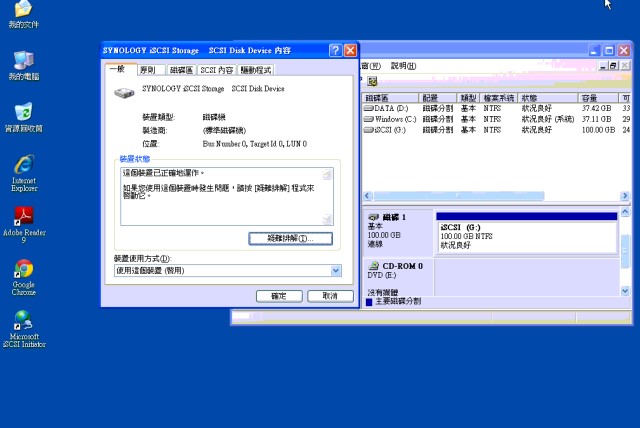Click disk pane scrollbar down arrow
640x428 pixels.
(625, 291)
